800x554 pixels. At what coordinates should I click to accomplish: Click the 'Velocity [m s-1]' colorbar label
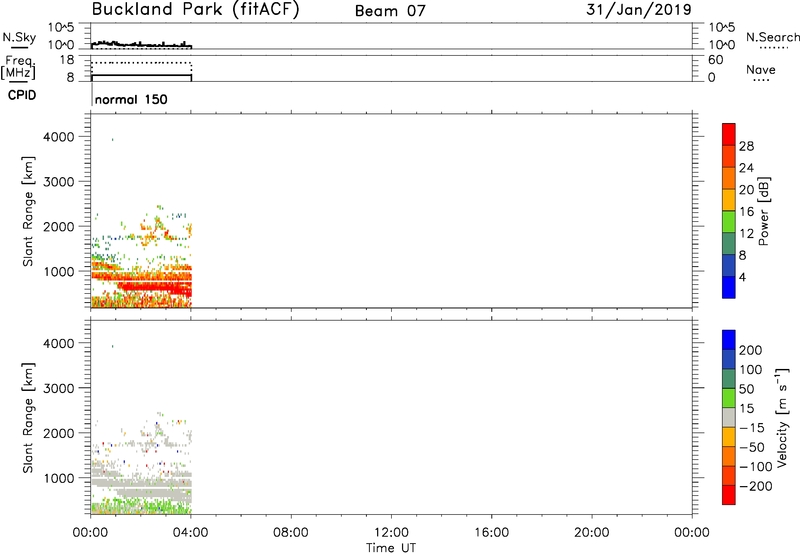pos(782,417)
